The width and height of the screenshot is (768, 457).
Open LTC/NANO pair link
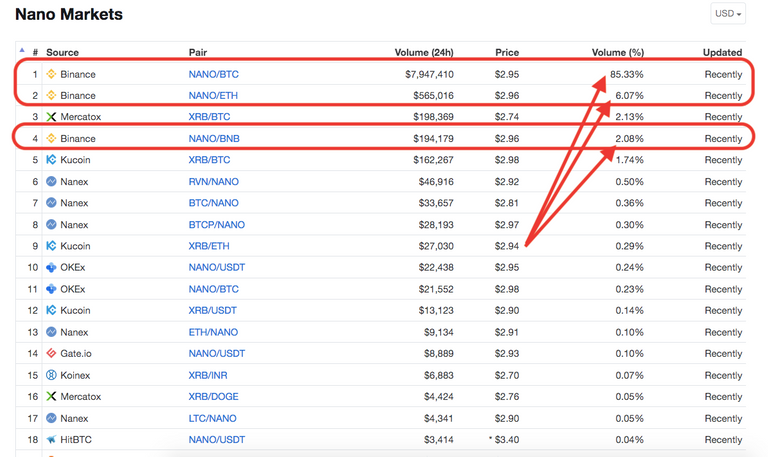click(213, 418)
